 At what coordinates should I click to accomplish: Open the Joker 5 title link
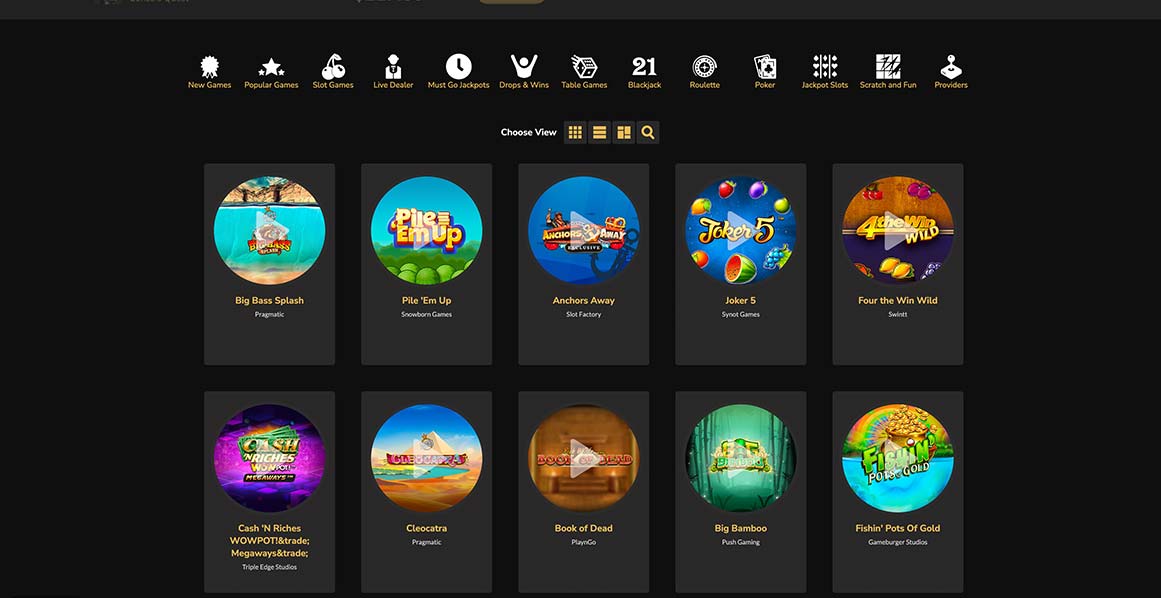(740, 300)
